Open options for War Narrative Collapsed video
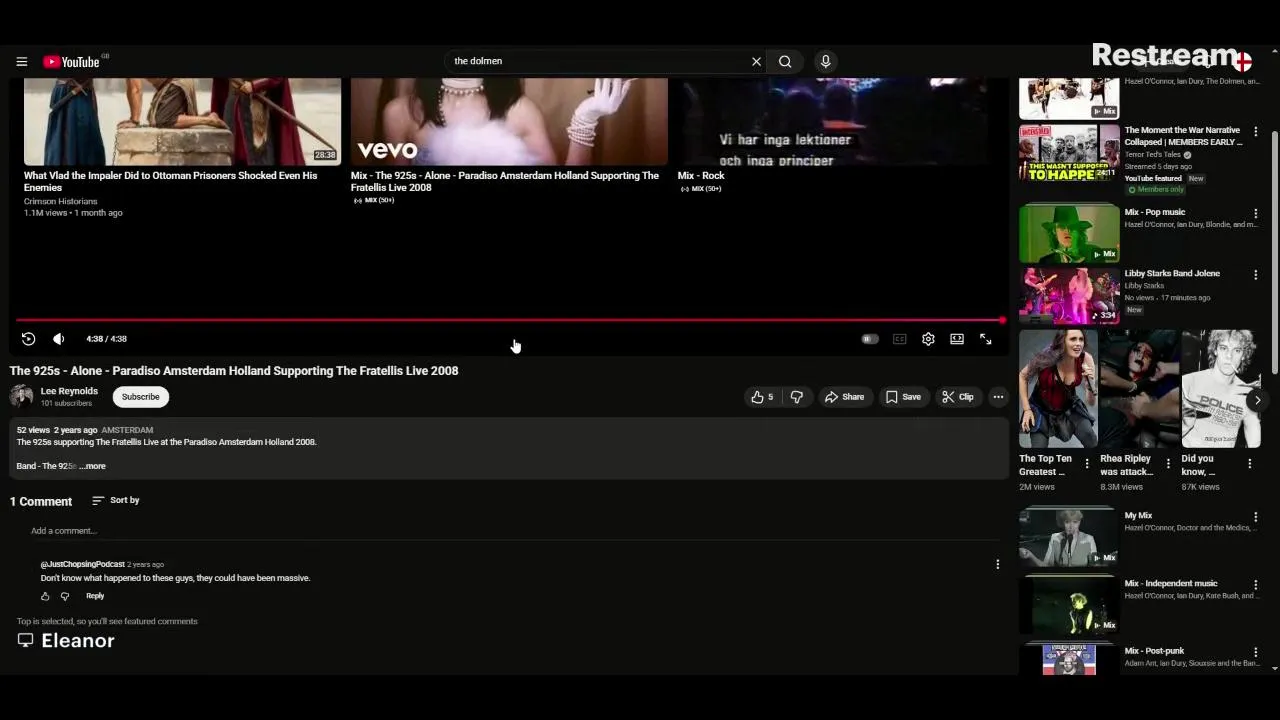Screen dimensions: 1280x720 (1256, 132)
